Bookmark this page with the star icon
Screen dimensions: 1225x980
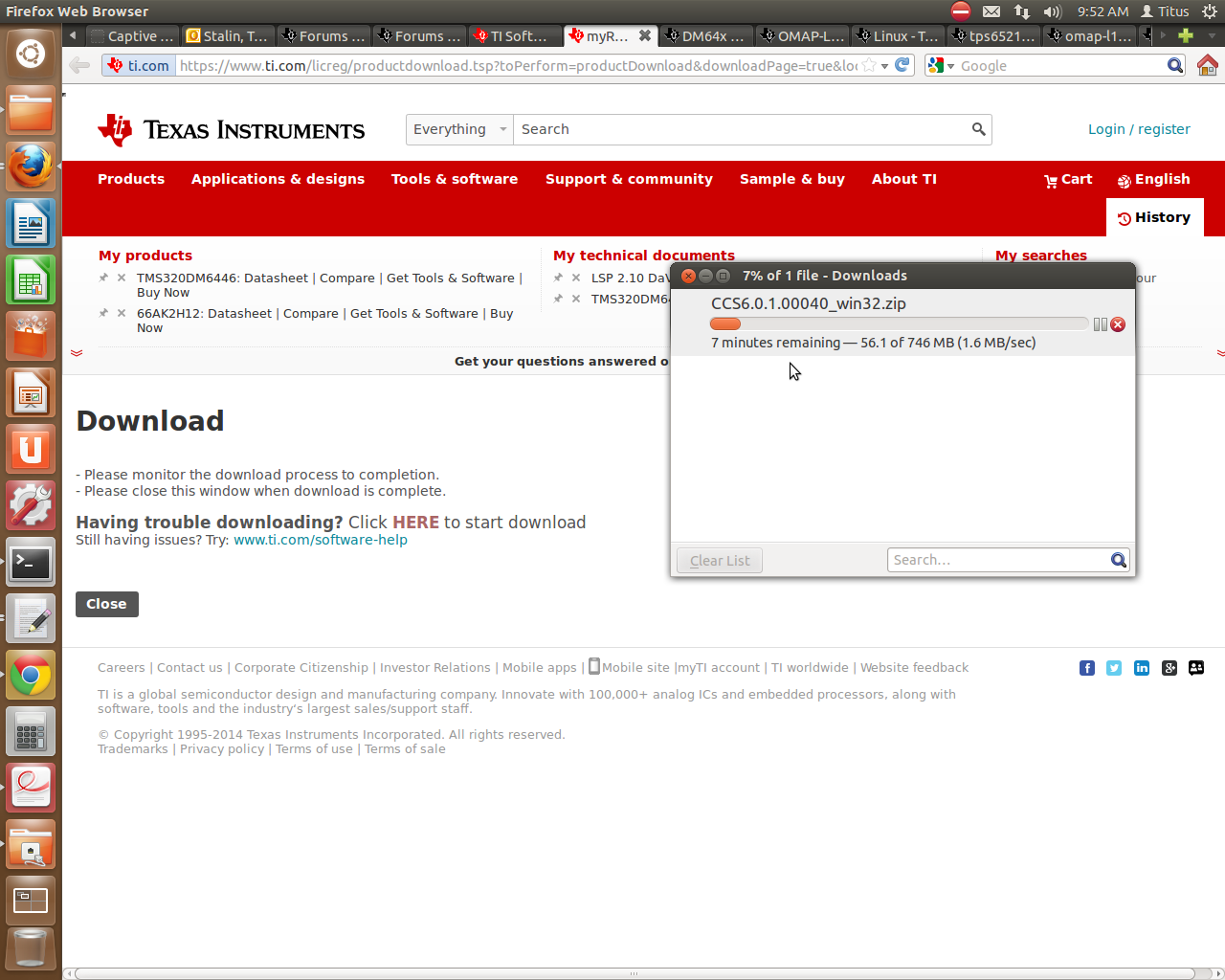point(869,65)
